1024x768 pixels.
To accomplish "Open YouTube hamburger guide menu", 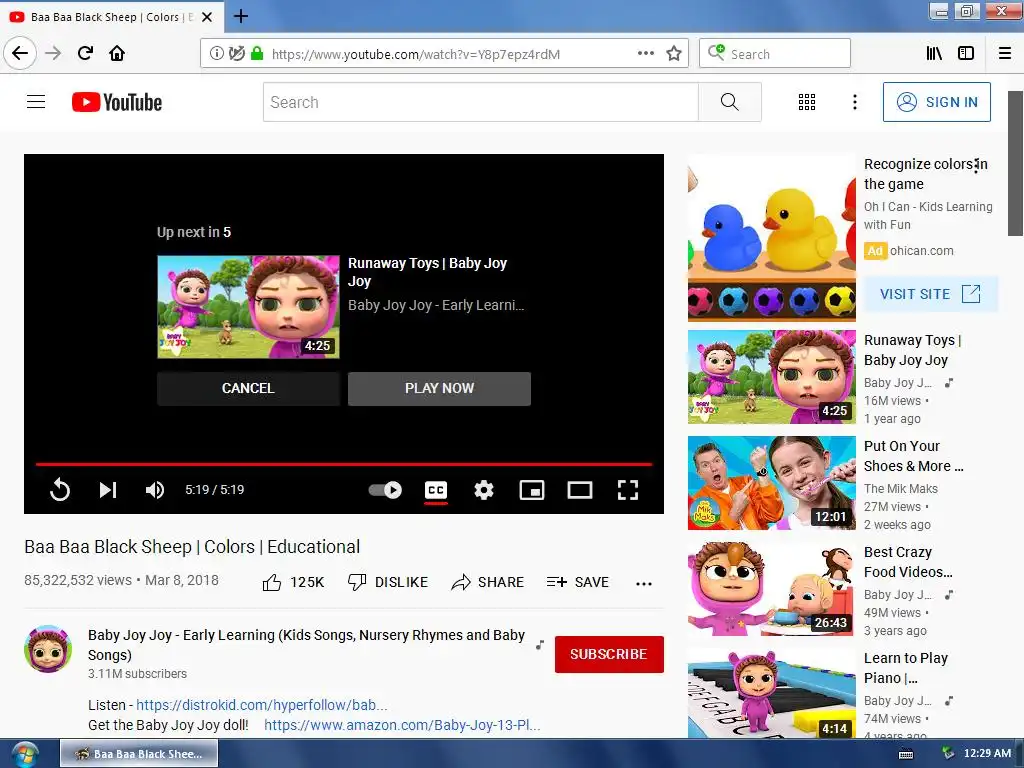I will (x=36, y=102).
